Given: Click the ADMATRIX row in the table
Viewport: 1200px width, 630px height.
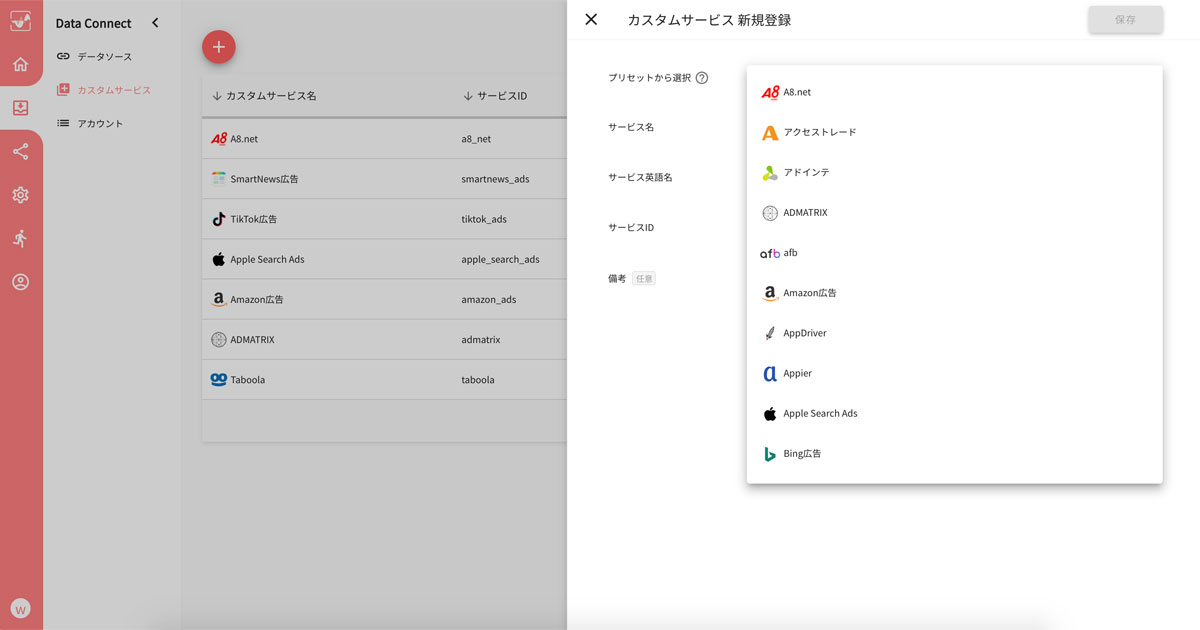Looking at the screenshot, I should tap(384, 340).
